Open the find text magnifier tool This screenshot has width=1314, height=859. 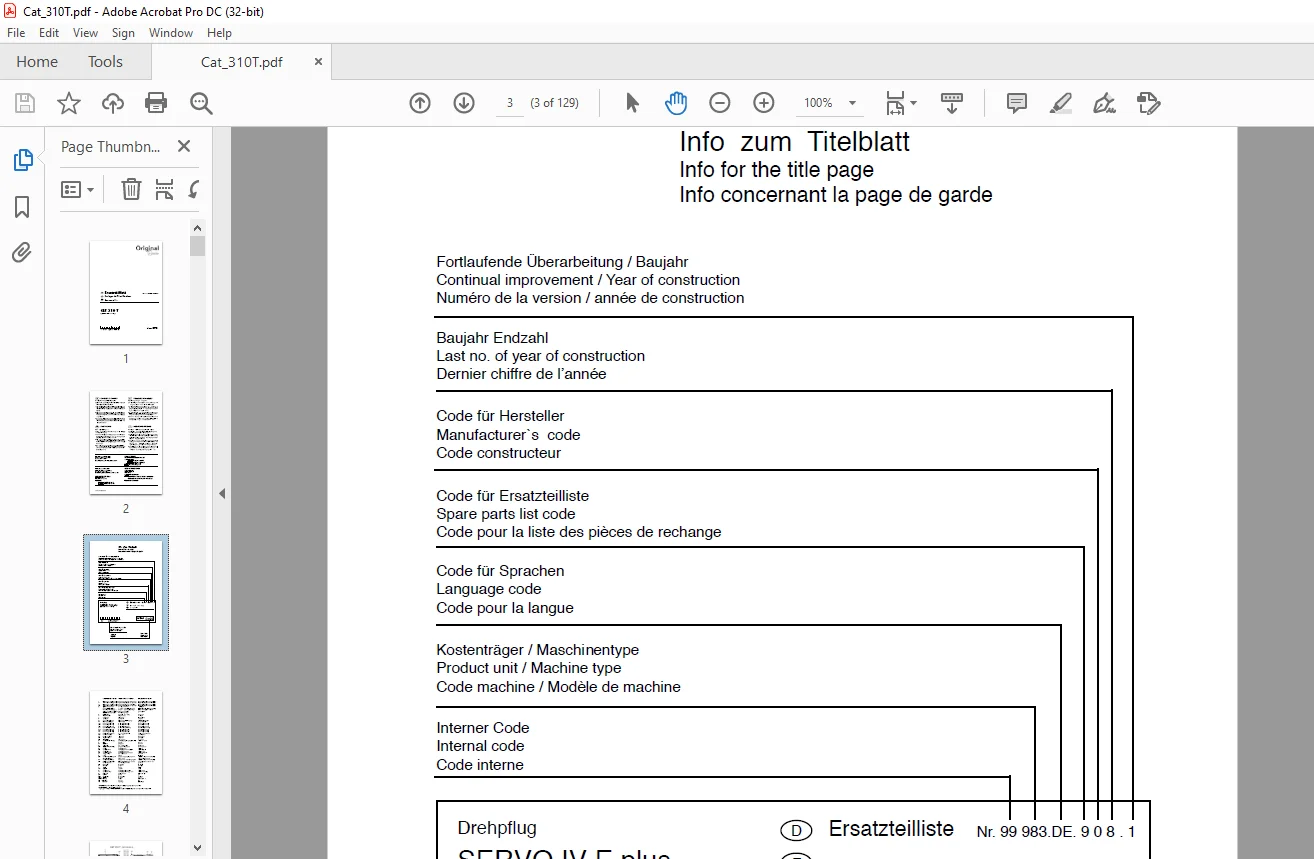[x=201, y=103]
